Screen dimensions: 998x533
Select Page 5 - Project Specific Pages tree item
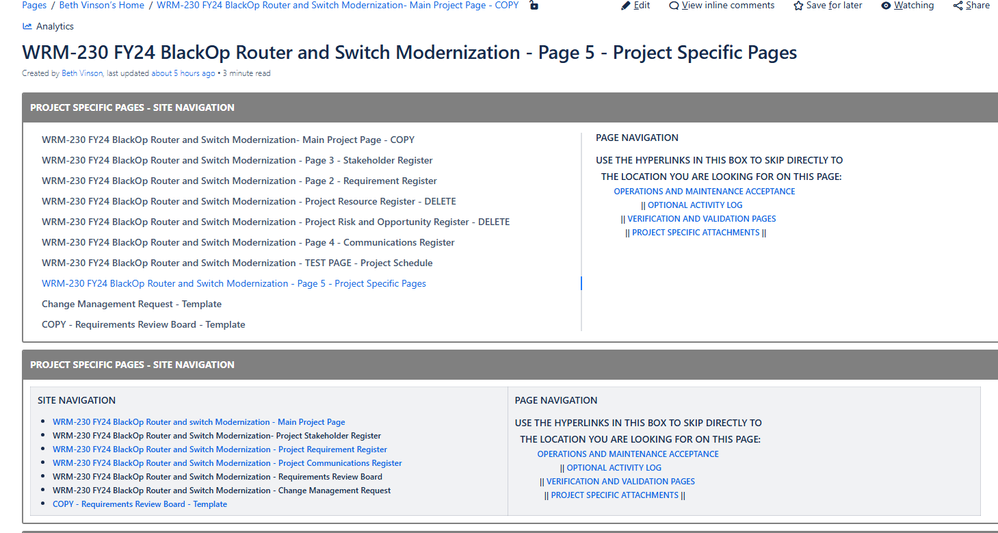pos(234,283)
